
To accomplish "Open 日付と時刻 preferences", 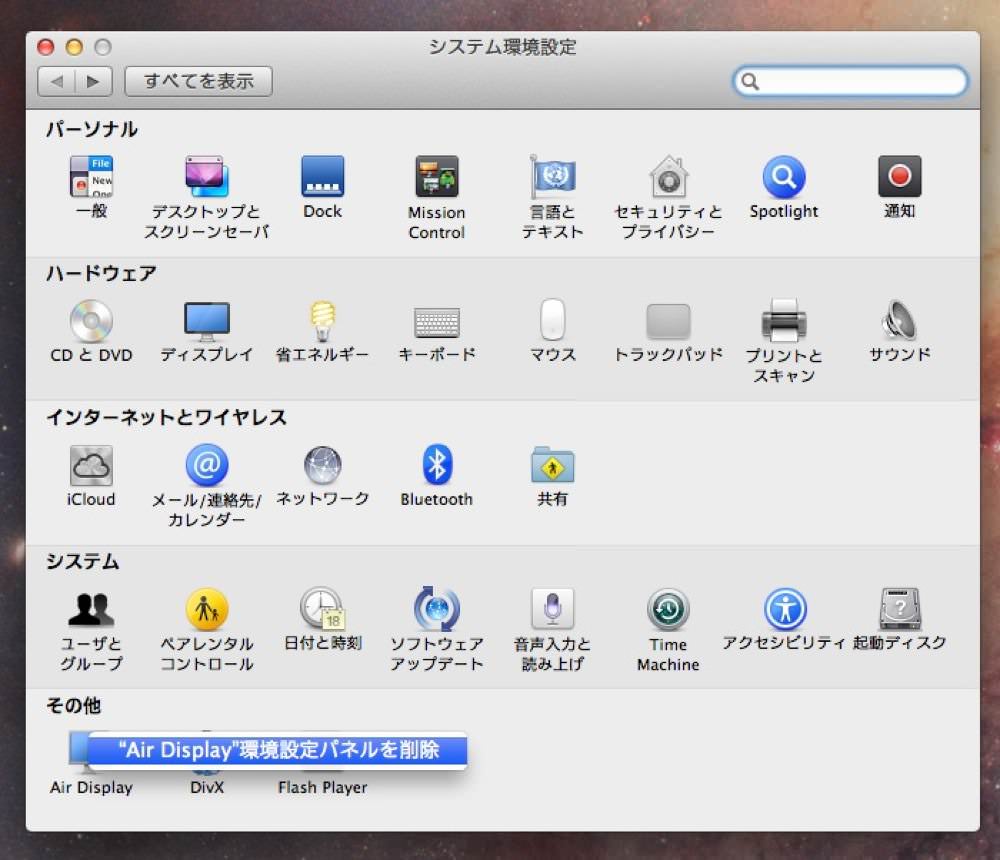I will point(323,609).
